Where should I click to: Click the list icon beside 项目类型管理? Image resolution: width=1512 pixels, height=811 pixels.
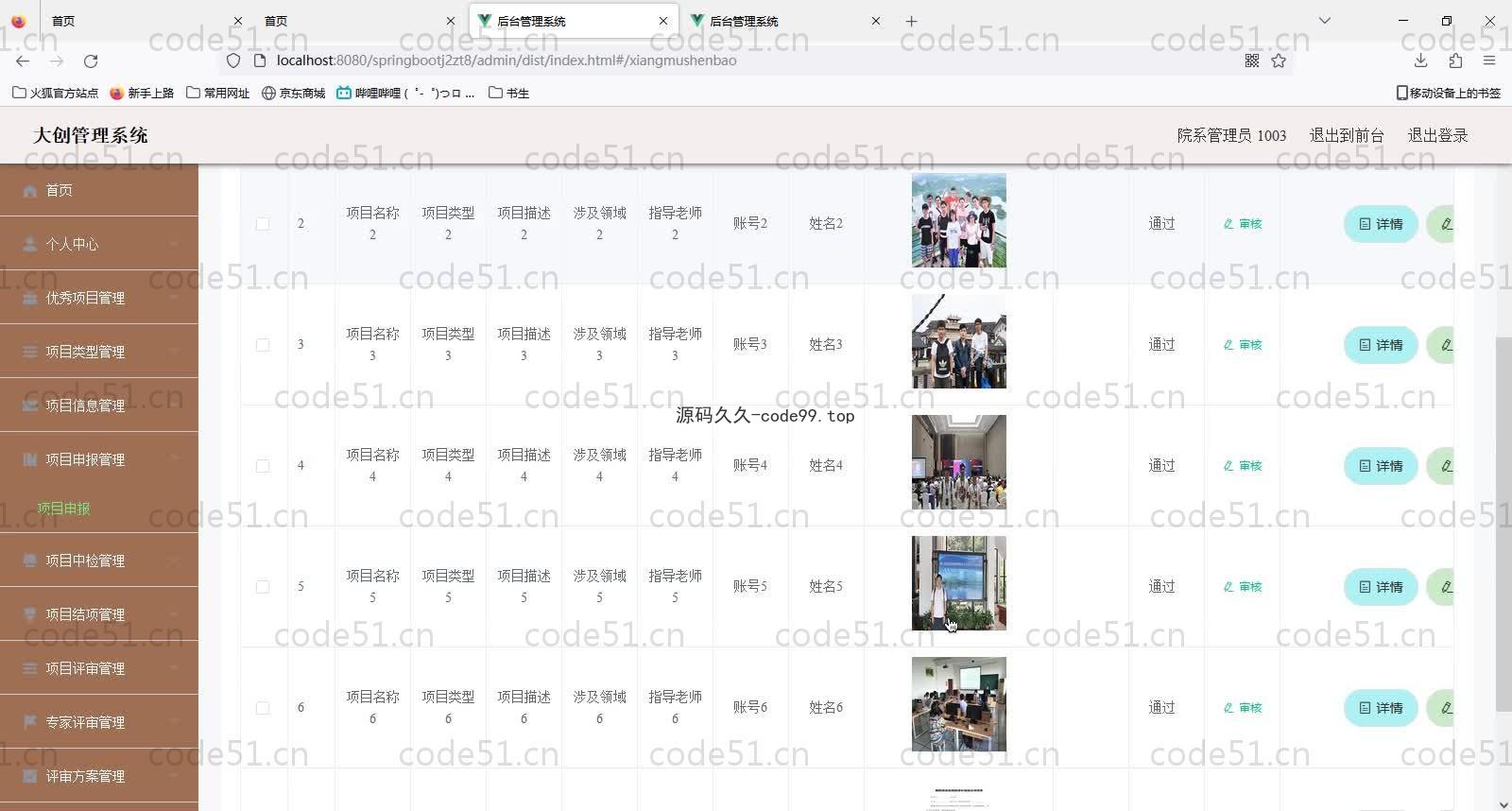pos(29,352)
